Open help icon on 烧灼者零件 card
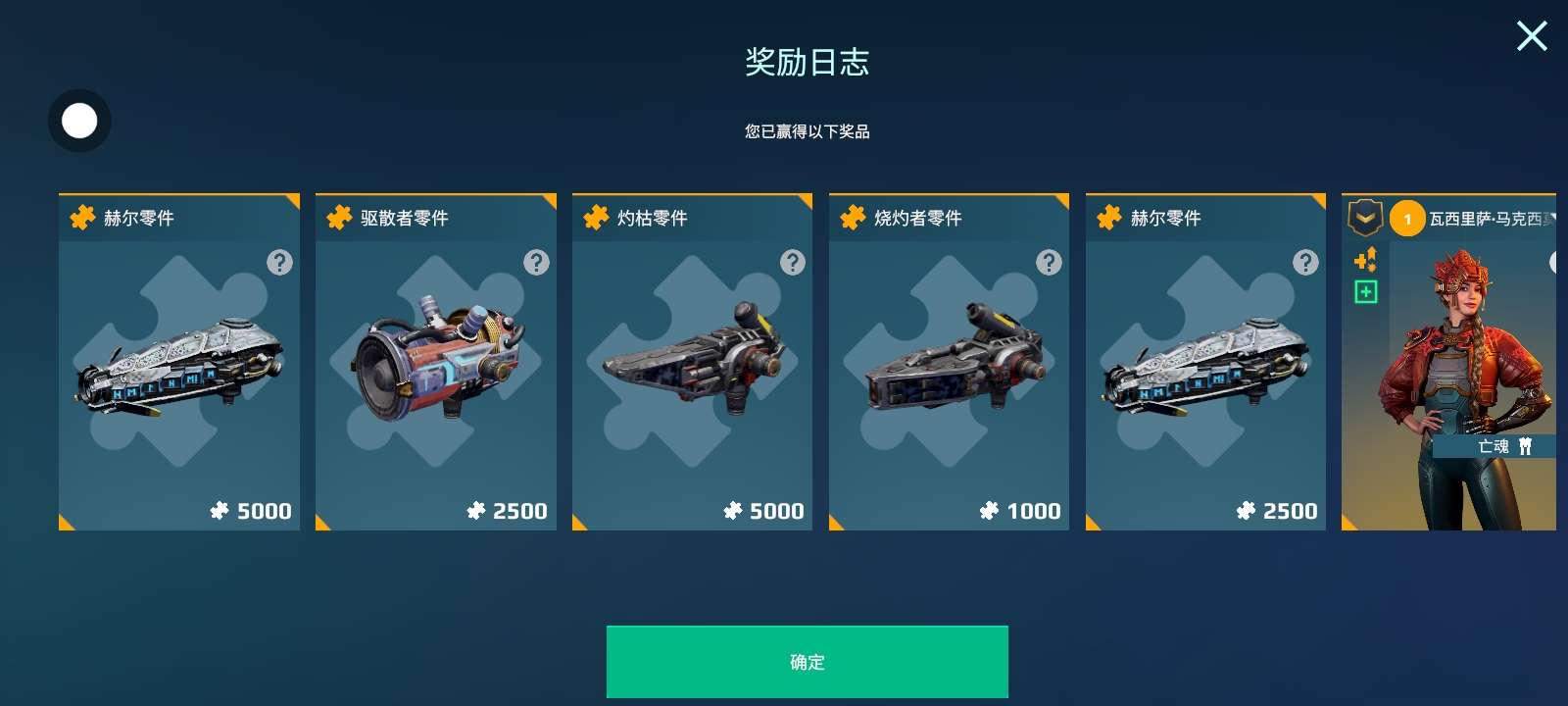 point(1050,262)
